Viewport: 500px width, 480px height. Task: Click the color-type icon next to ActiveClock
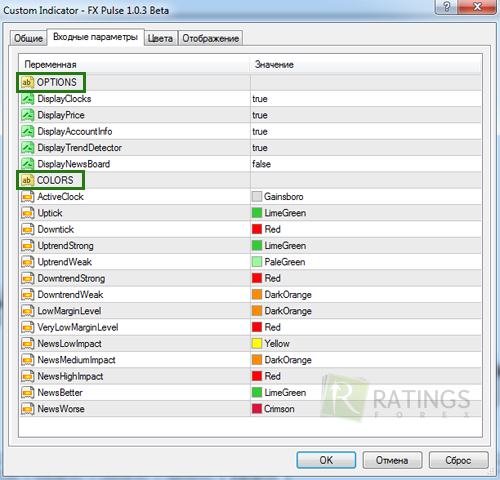[27, 197]
